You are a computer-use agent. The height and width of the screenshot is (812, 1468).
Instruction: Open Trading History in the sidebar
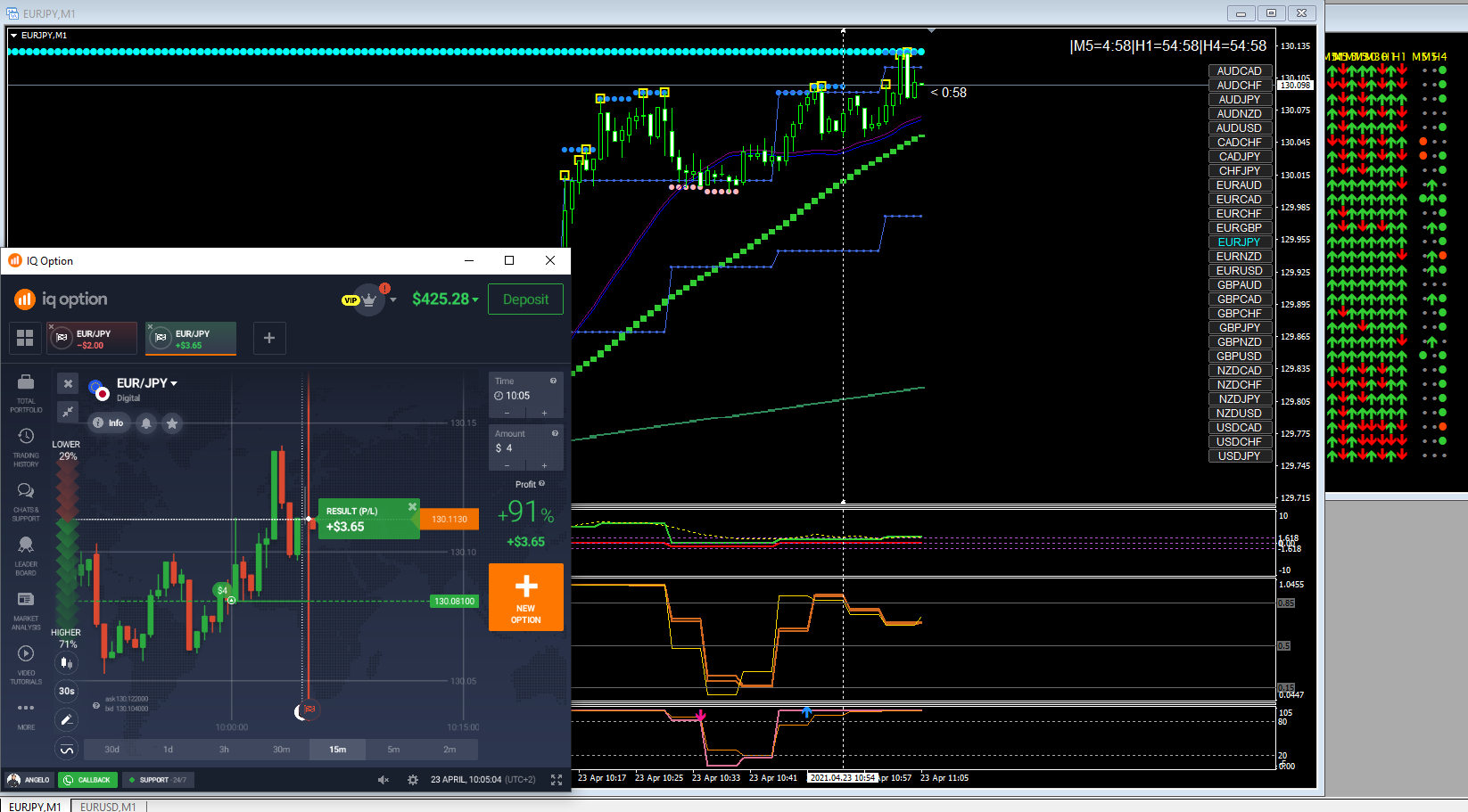[x=26, y=447]
